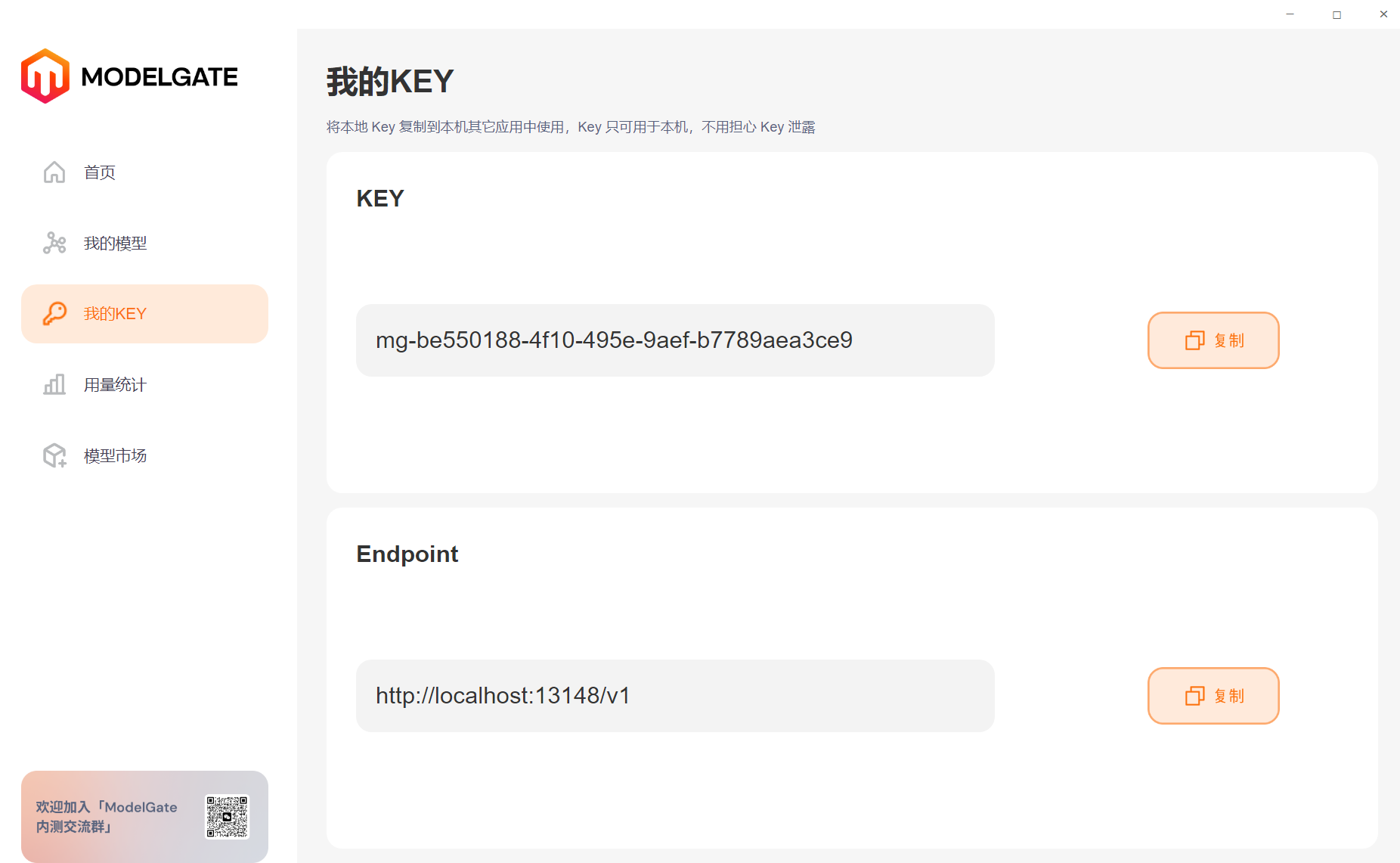Screen dimensions: 1400x863
Task: Open 用量统计 usage statistics
Action: coord(115,385)
